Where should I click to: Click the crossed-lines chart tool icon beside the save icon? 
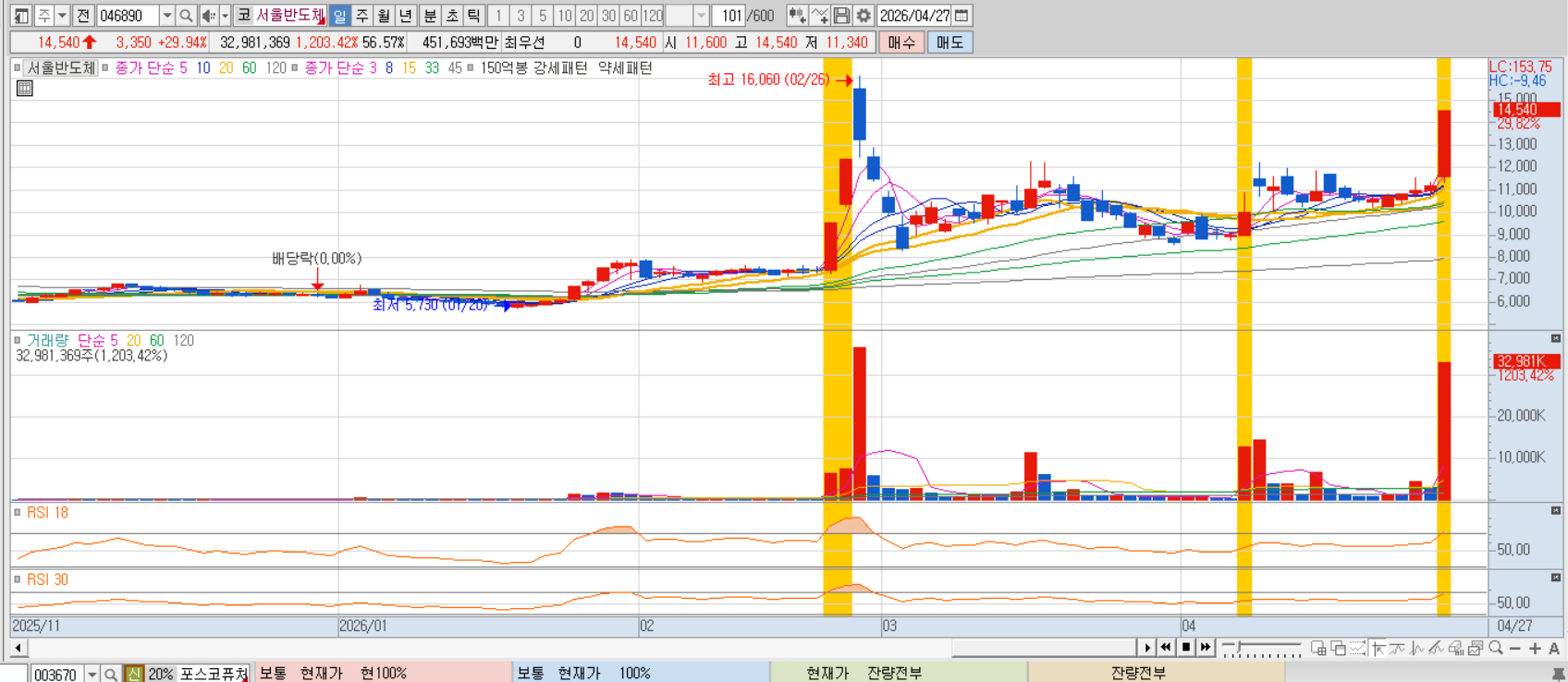click(820, 16)
